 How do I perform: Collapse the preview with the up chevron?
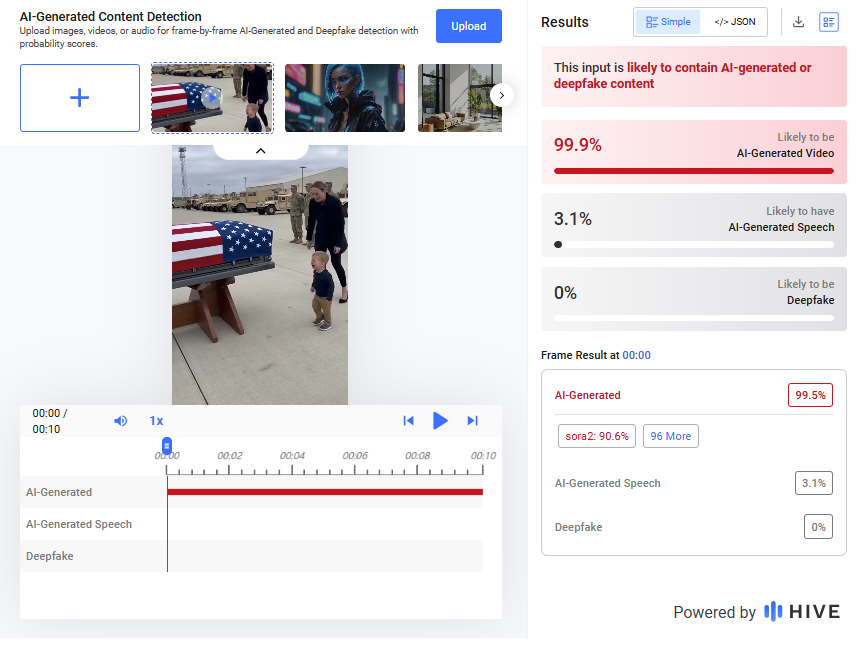pos(260,151)
